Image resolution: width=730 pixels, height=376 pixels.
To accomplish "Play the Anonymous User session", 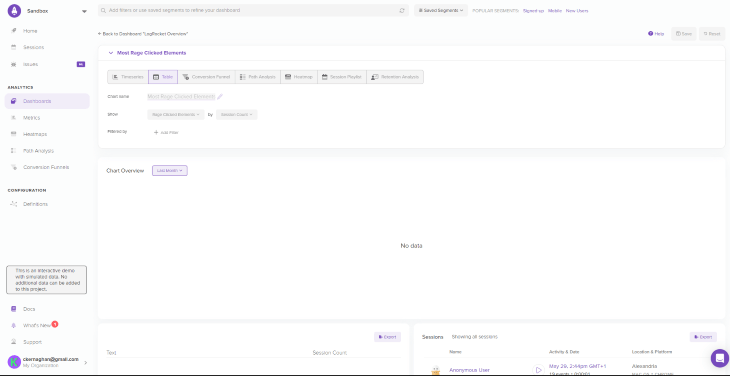I will tap(539, 370).
